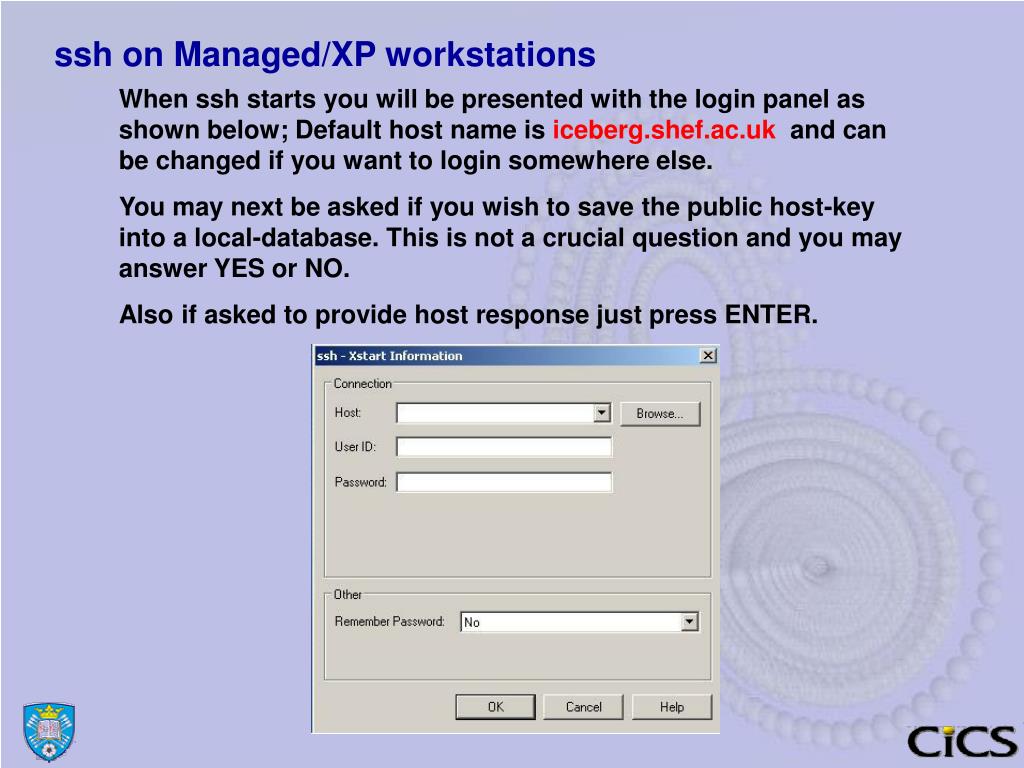The image size is (1024, 768).
Task: Focus the Password input field
Action: [x=504, y=482]
